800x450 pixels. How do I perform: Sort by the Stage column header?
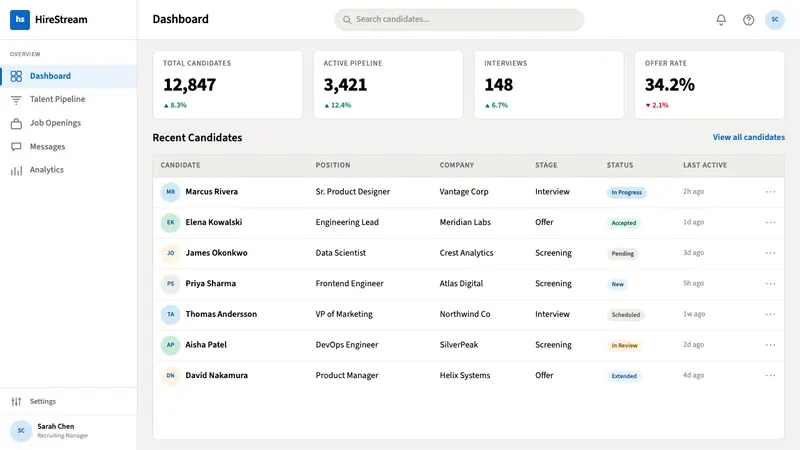(x=546, y=165)
